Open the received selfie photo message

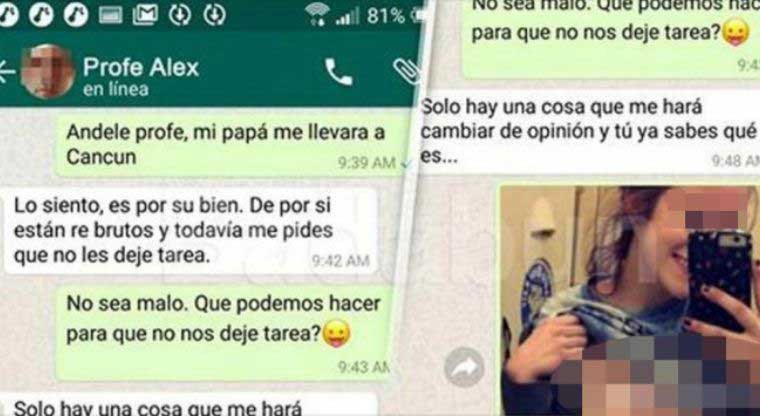tap(630, 301)
